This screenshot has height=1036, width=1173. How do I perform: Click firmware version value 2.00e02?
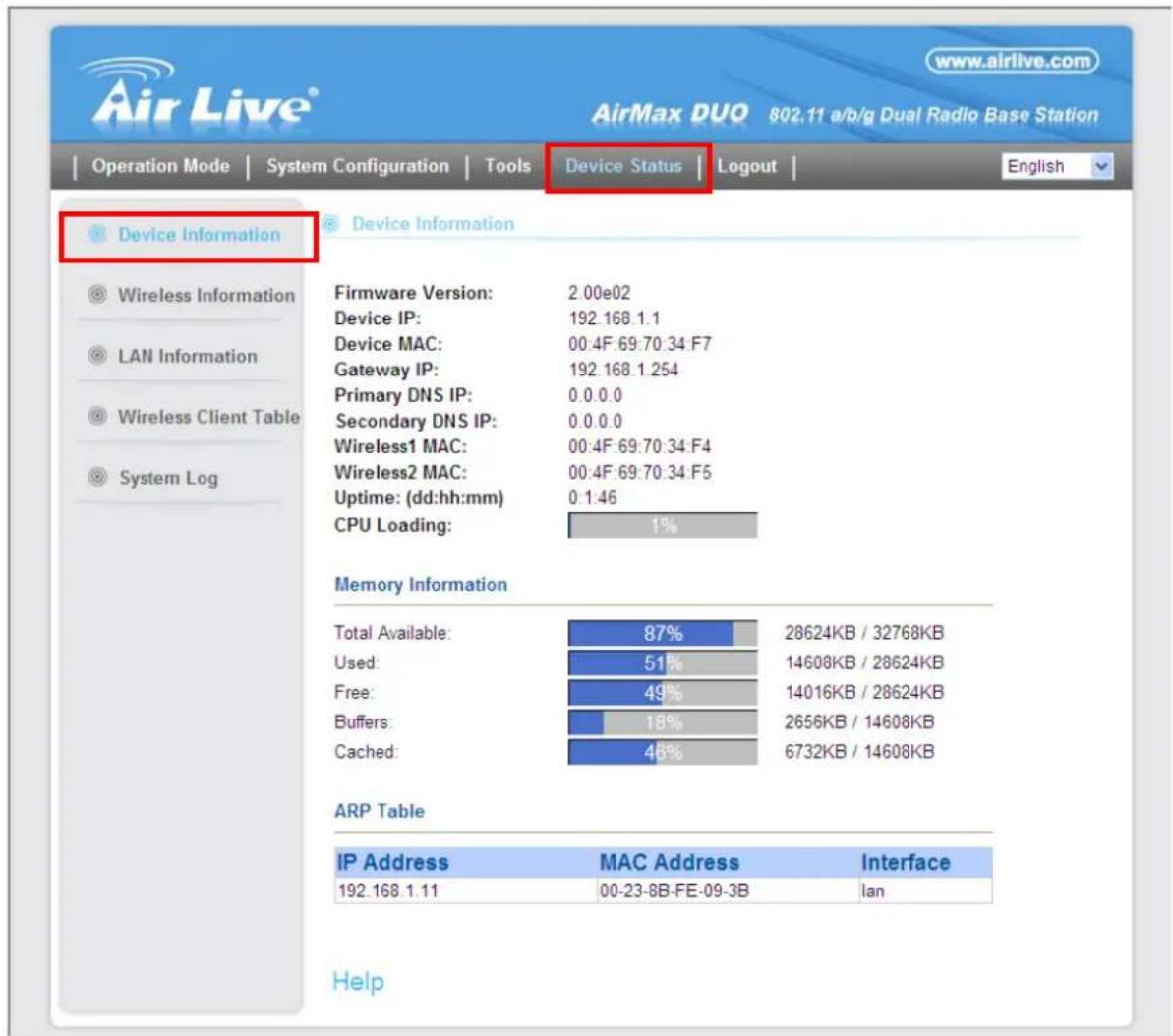[x=599, y=293]
